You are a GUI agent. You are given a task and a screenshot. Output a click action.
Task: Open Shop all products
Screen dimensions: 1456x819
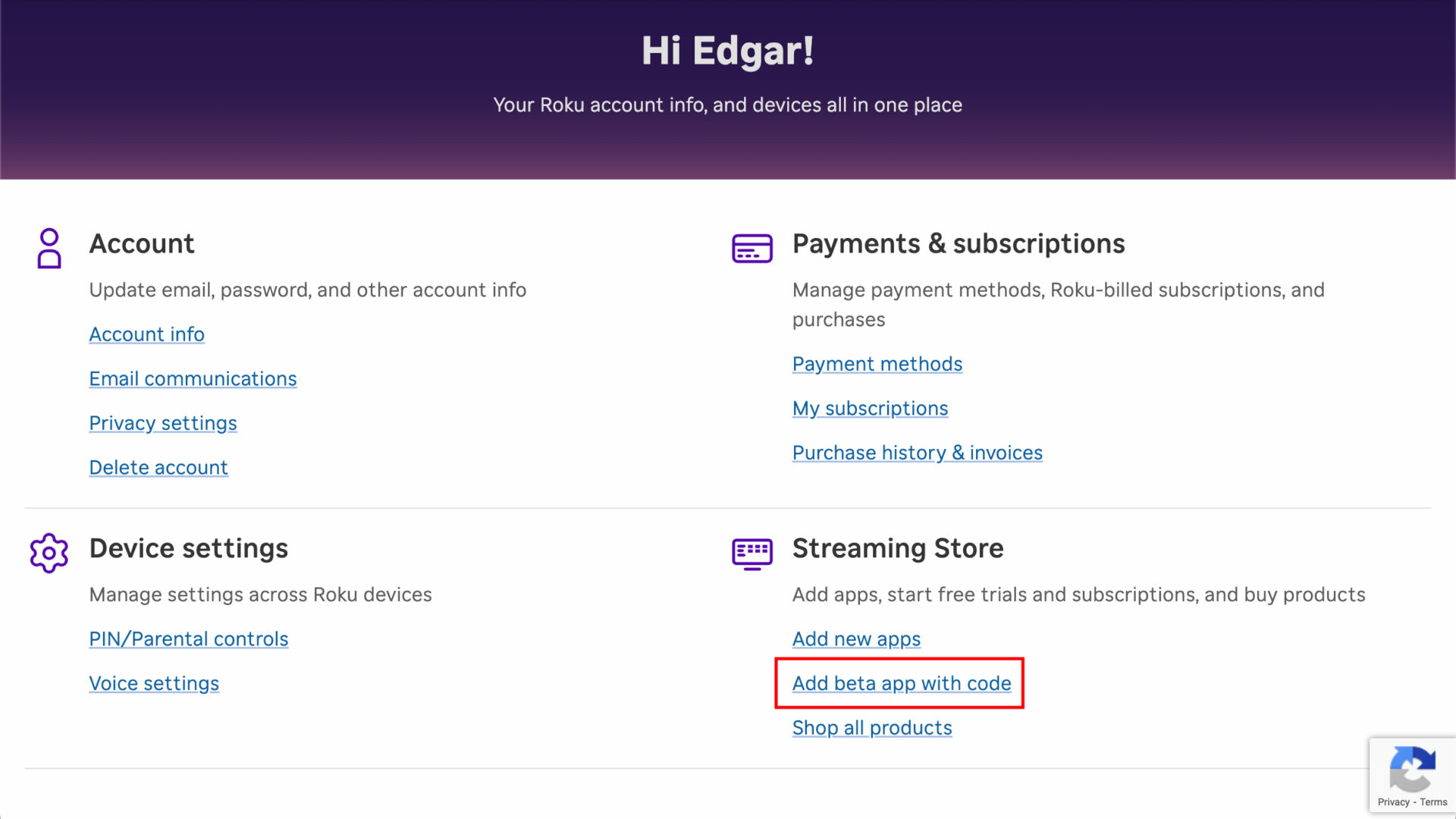[872, 727]
